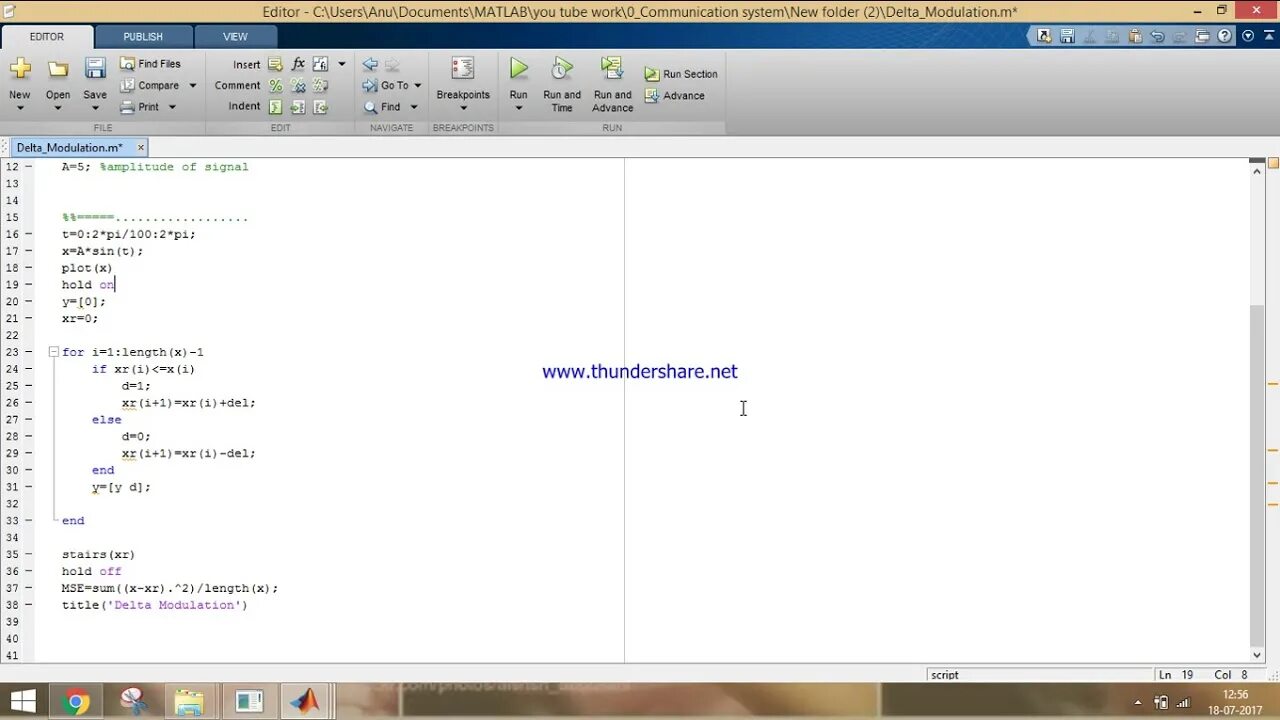
Task: Click the wrap comments icon
Action: tap(320, 86)
